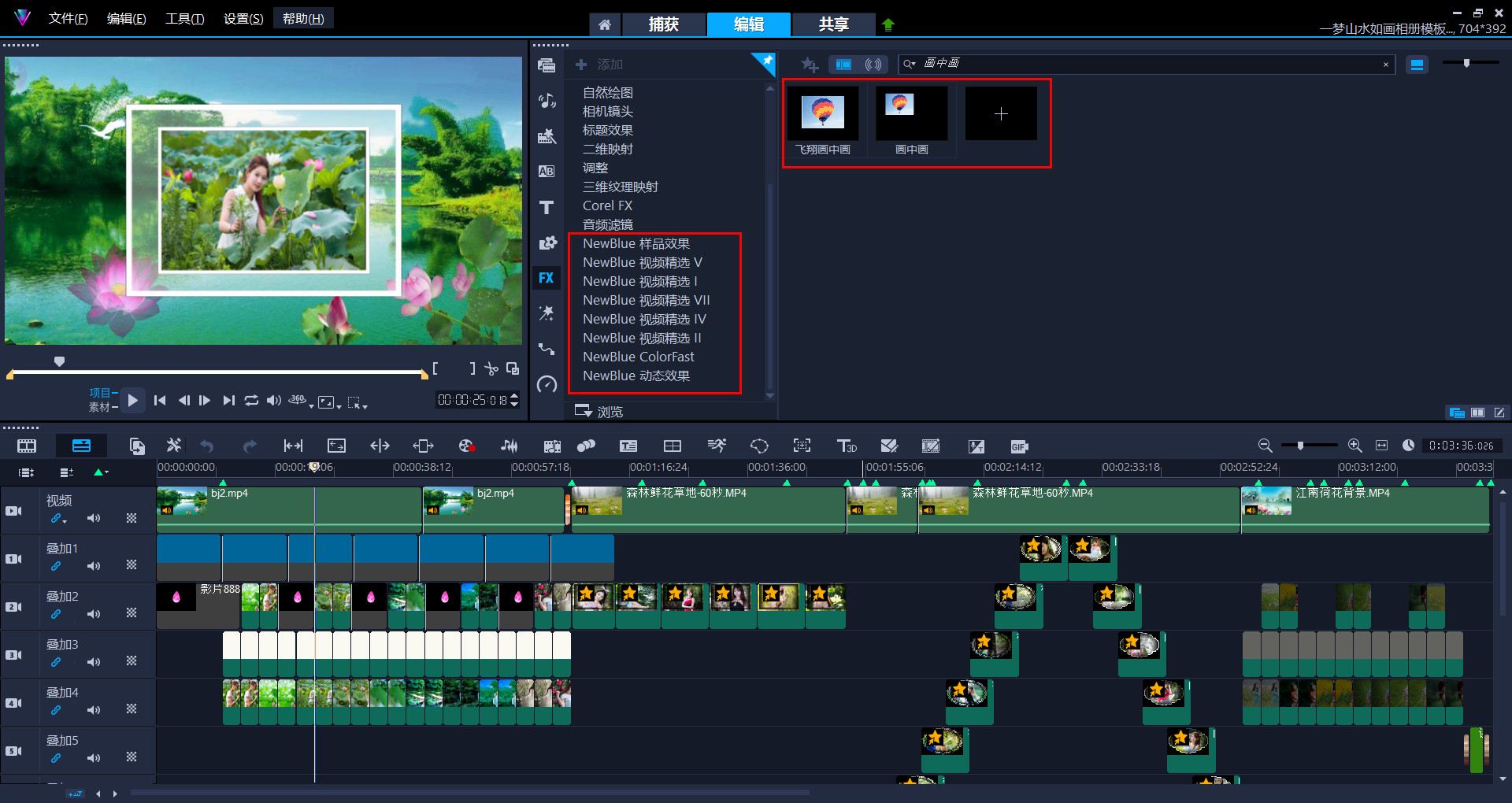Open the 工具(T) menu
Image resolution: width=1512 pixels, height=803 pixels.
click(x=184, y=19)
